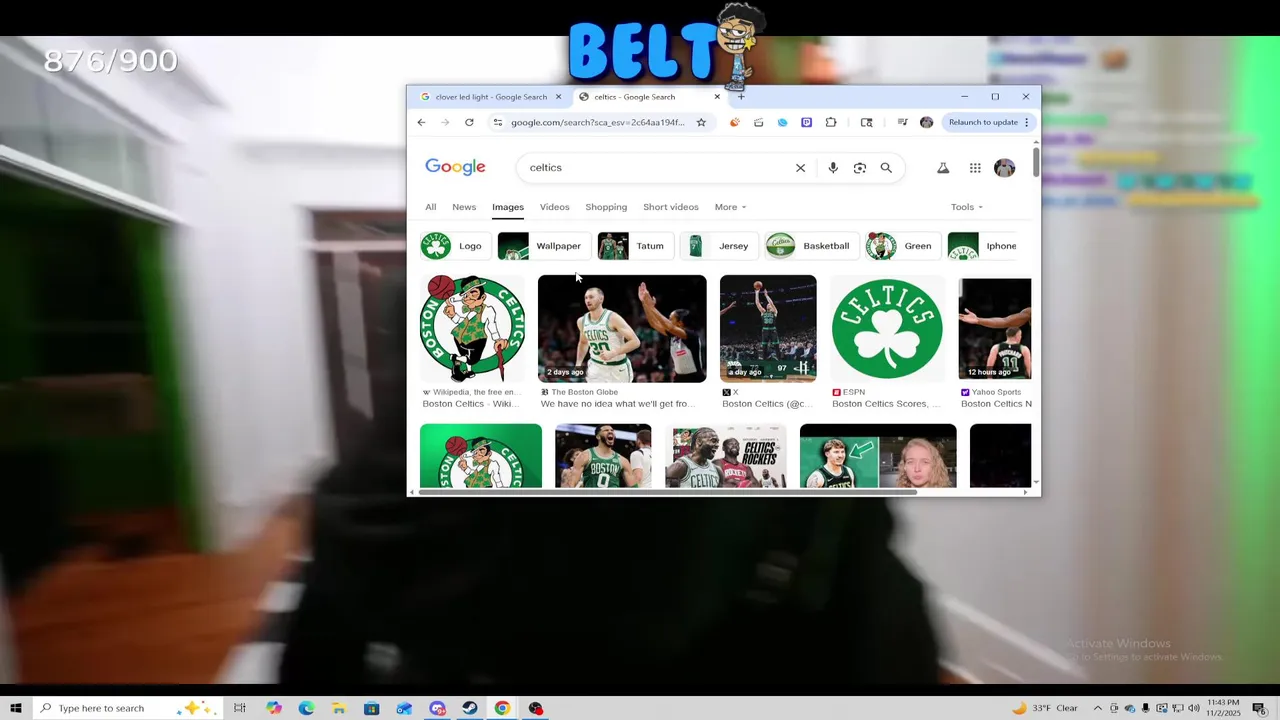The height and width of the screenshot is (720, 1280).
Task: Go to the Google logo home page
Action: tap(455, 167)
